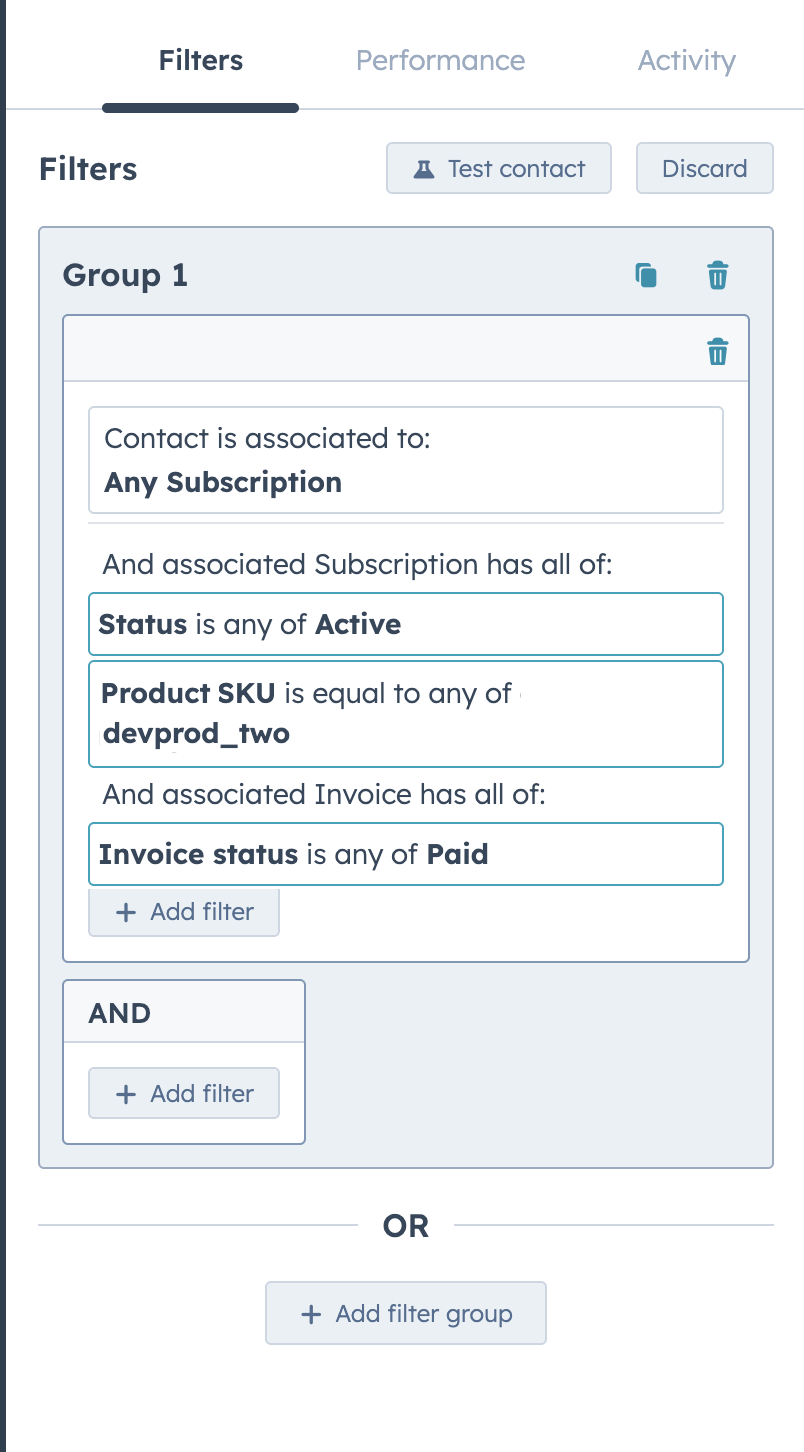Click Add filter below Invoice status
Image resolution: width=804 pixels, height=1452 pixels.
pyautogui.click(x=184, y=912)
